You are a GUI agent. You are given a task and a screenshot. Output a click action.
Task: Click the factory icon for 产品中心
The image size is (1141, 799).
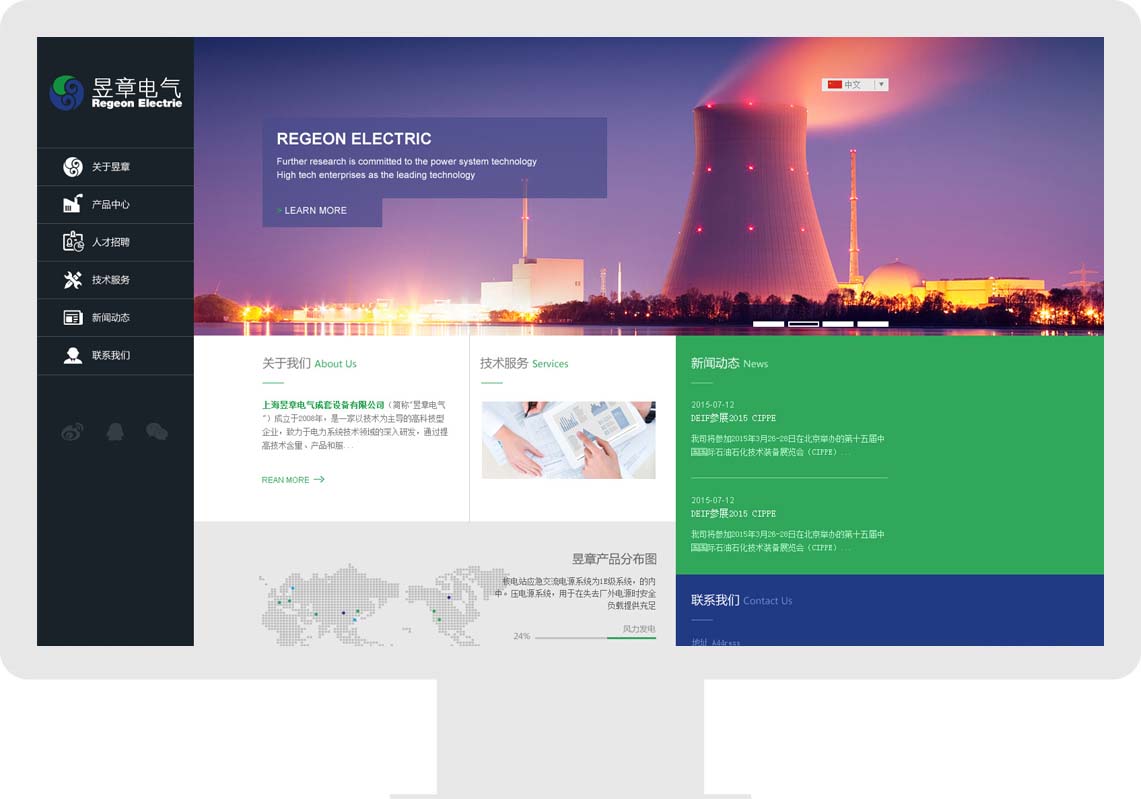pyautogui.click(x=73, y=204)
